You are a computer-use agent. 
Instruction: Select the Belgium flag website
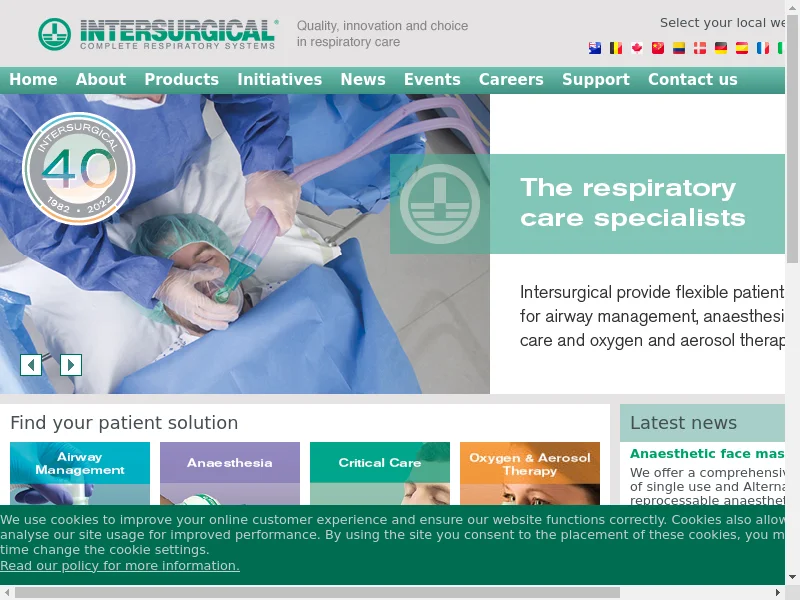tap(616, 48)
